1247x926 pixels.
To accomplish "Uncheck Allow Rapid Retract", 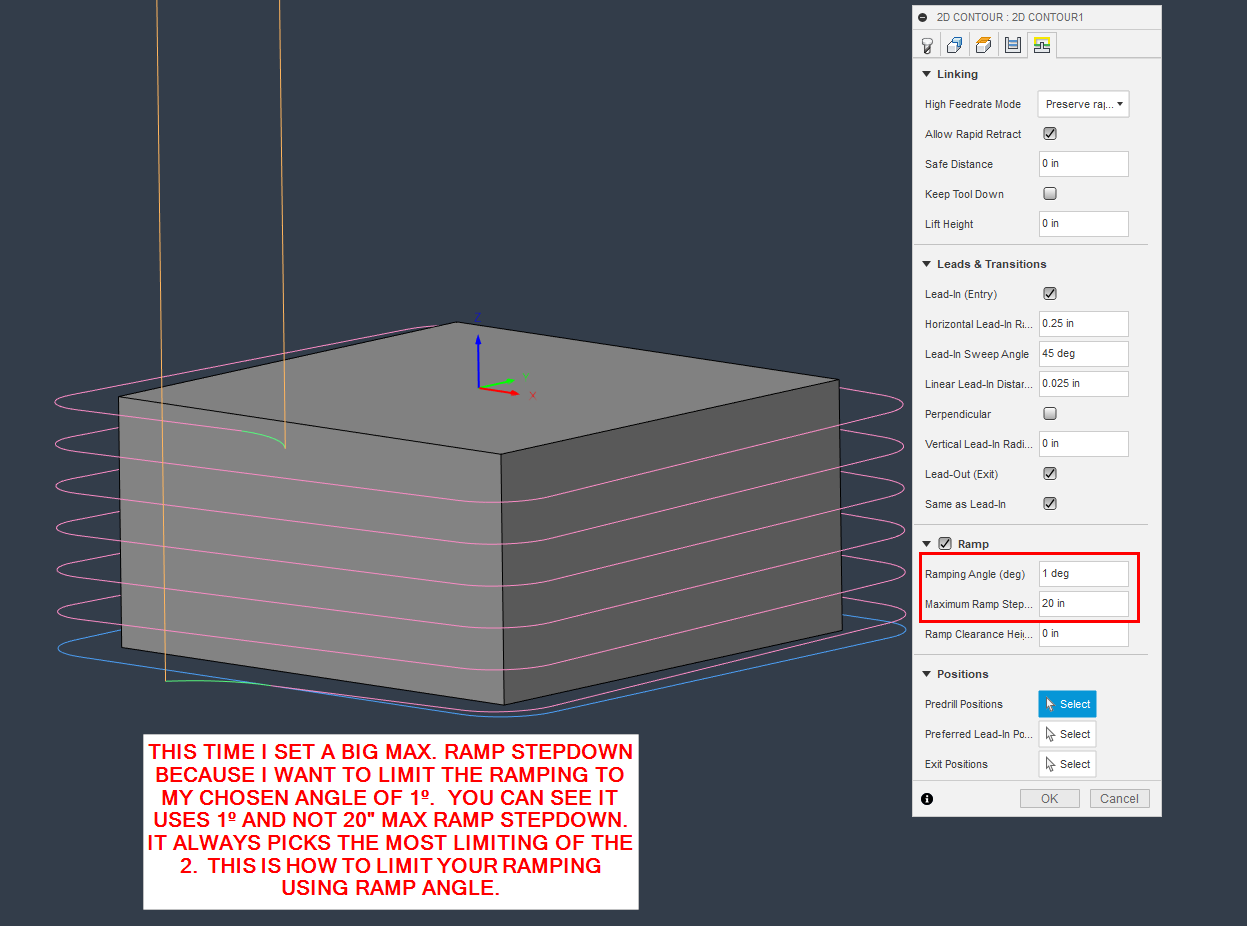I will [1049, 133].
